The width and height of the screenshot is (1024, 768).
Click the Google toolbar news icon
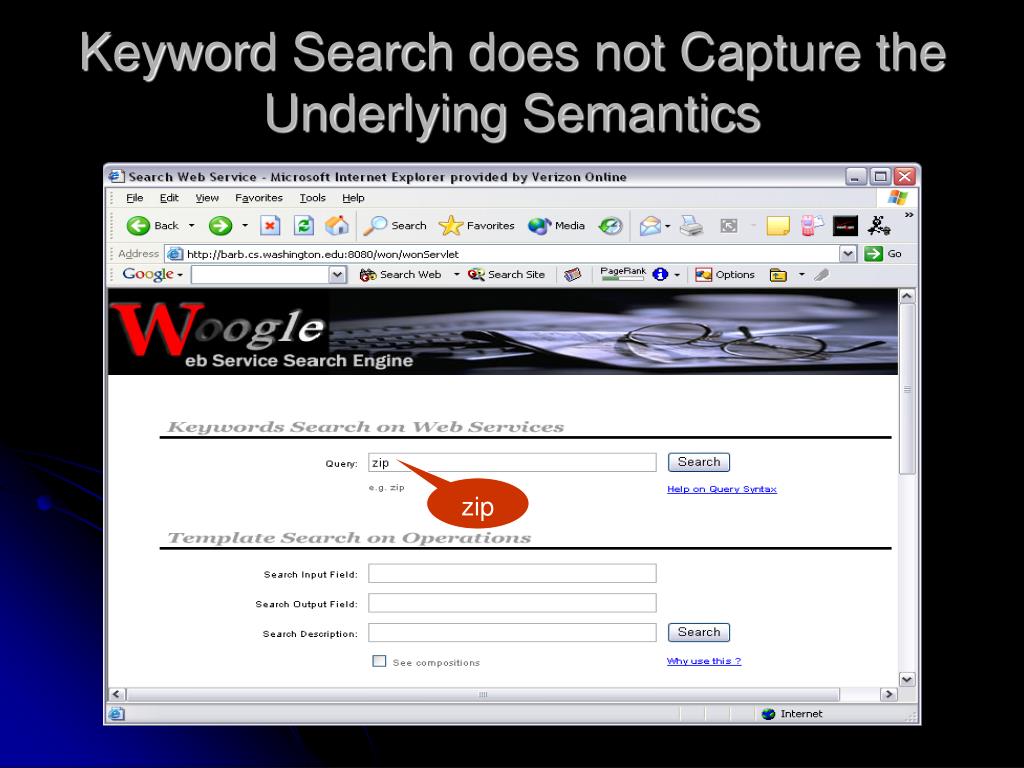pos(573,275)
